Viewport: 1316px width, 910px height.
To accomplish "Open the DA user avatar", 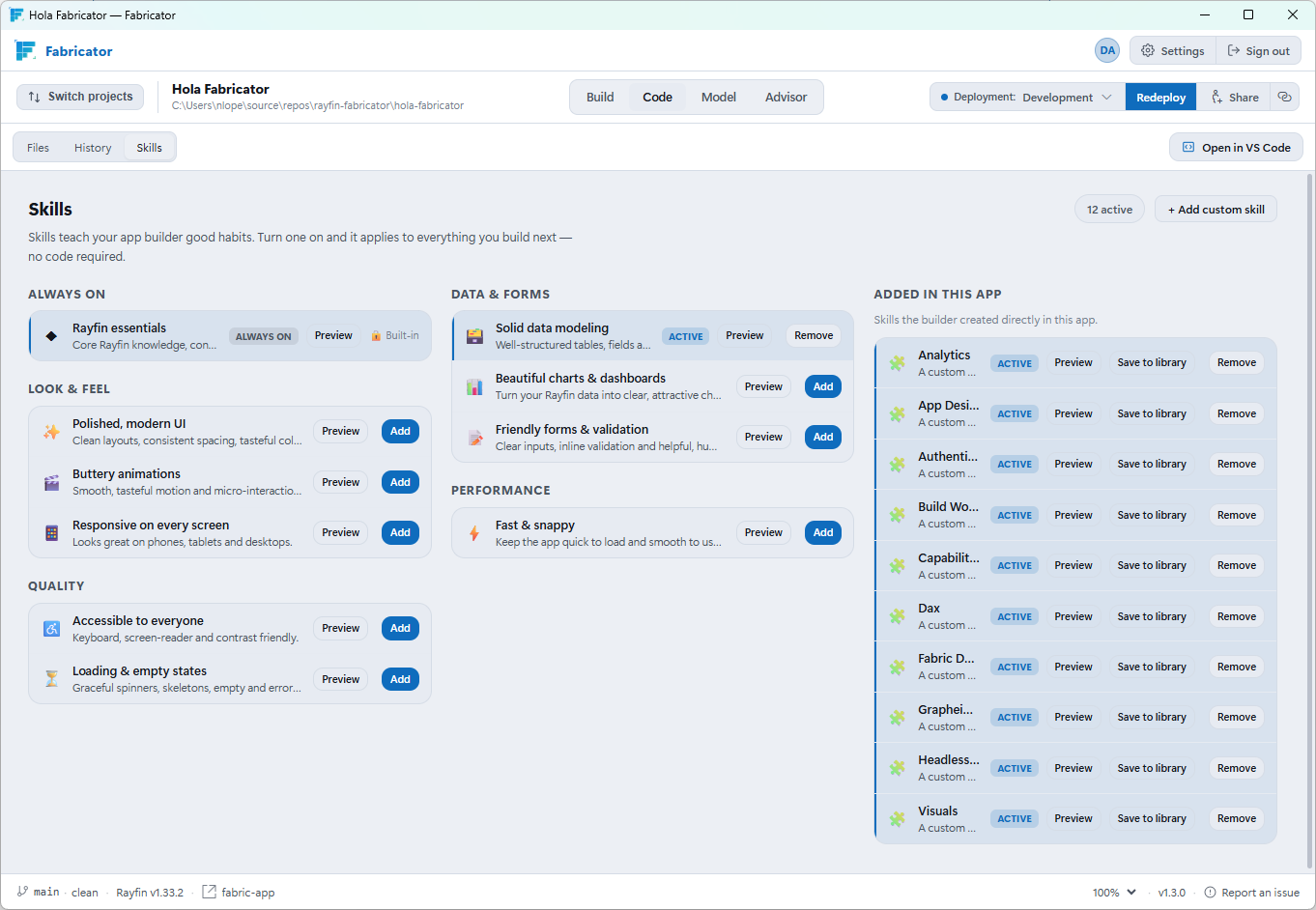I will pyautogui.click(x=1107, y=50).
